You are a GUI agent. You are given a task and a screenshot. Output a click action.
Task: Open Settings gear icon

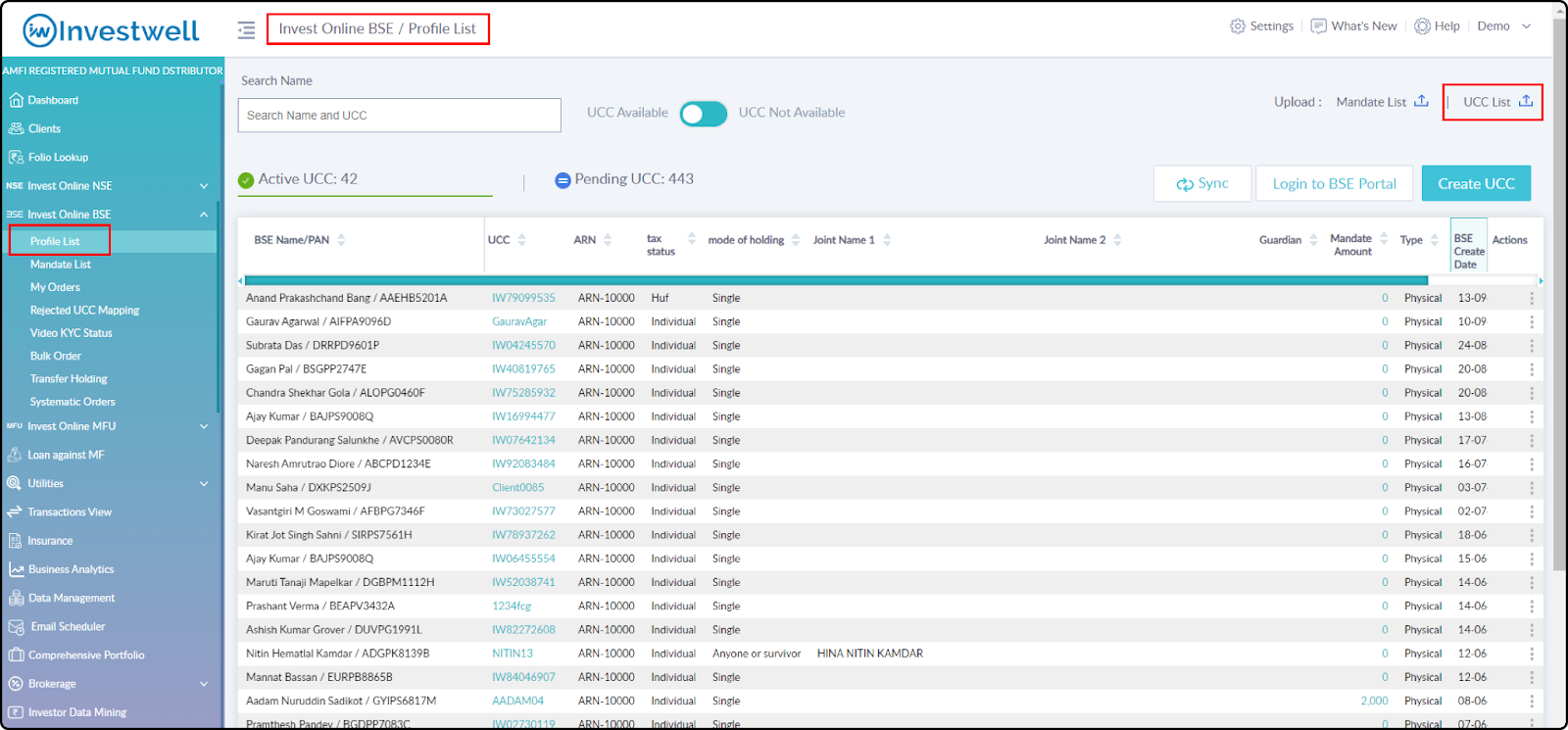(1238, 26)
